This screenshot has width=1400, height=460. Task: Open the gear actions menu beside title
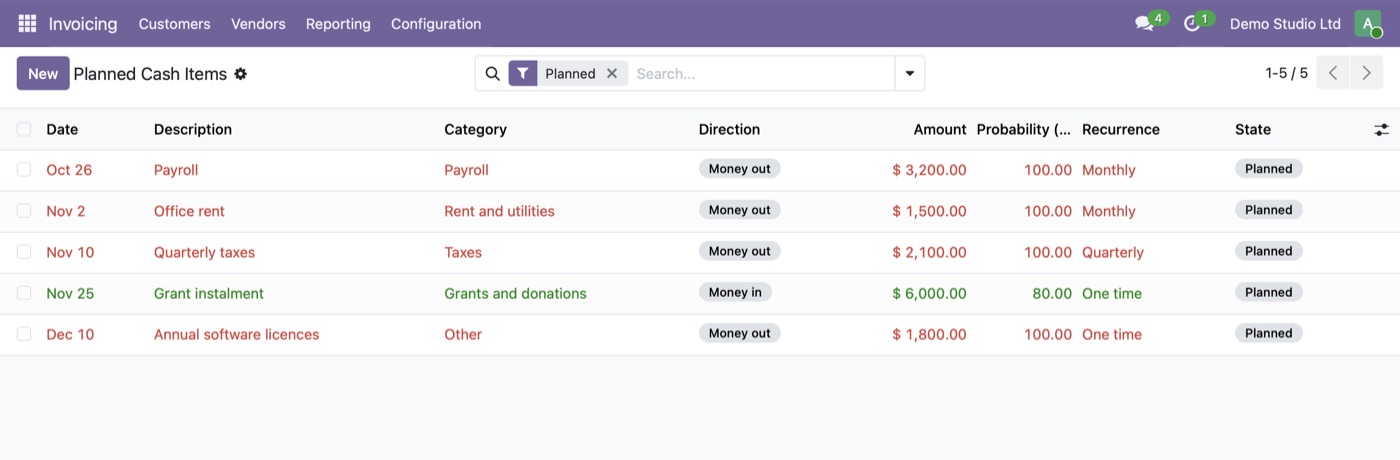click(x=240, y=74)
